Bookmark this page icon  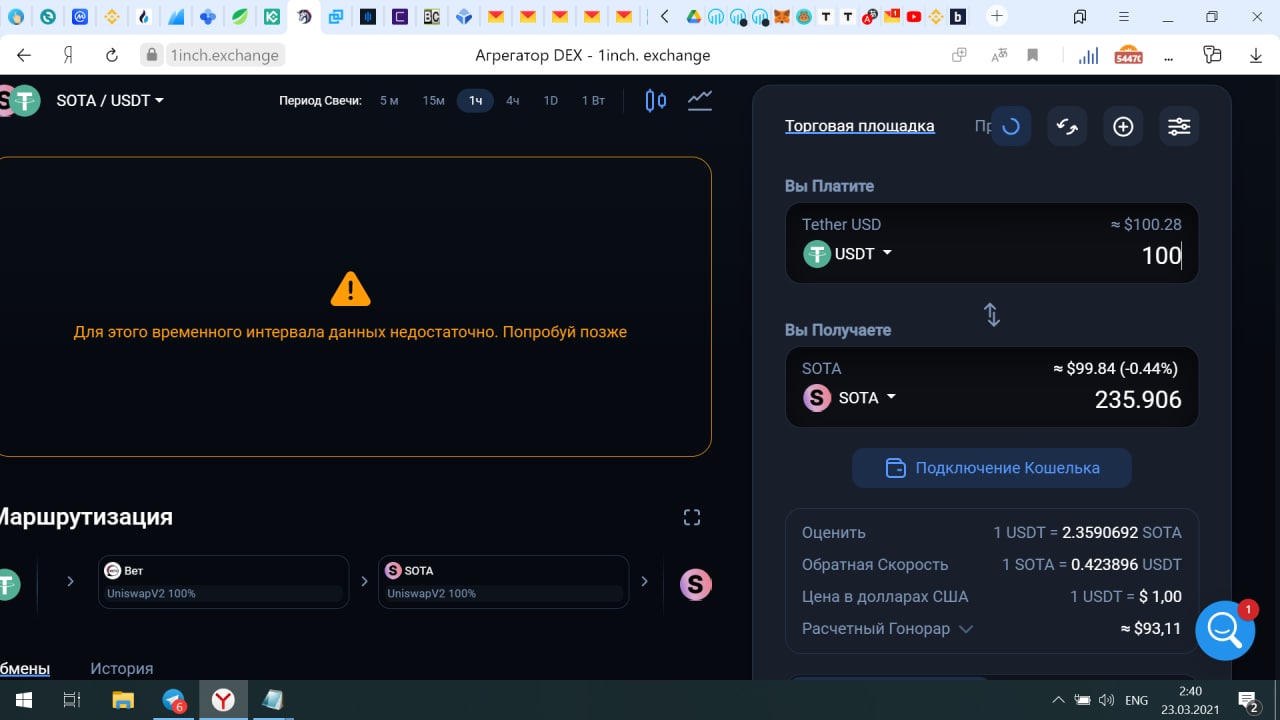point(1033,55)
